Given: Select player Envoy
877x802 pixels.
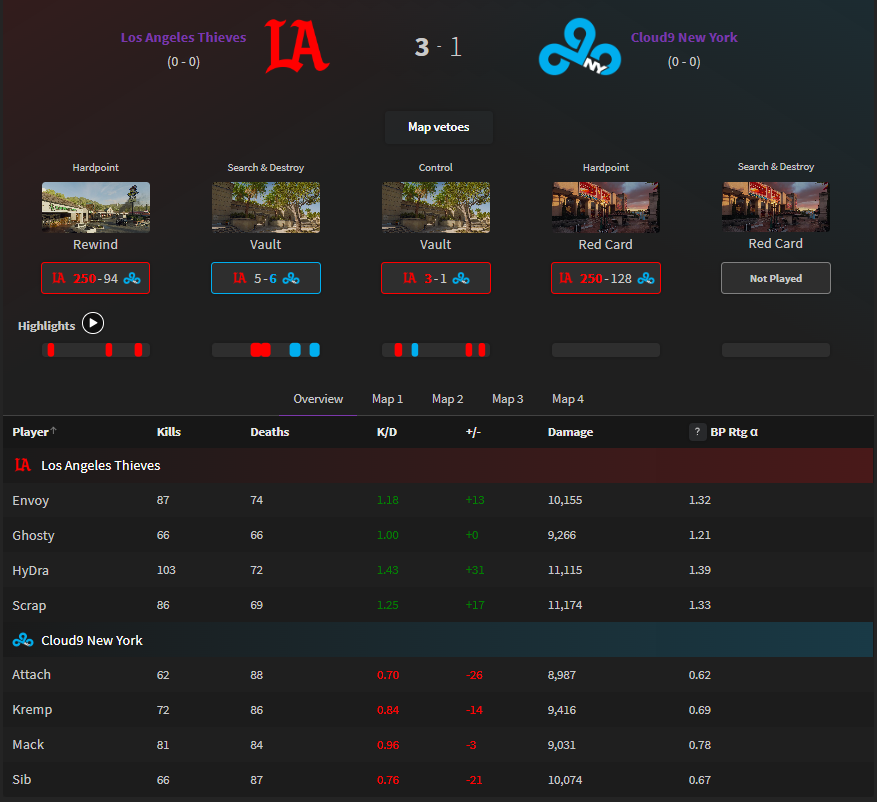Looking at the screenshot, I should point(31,501).
